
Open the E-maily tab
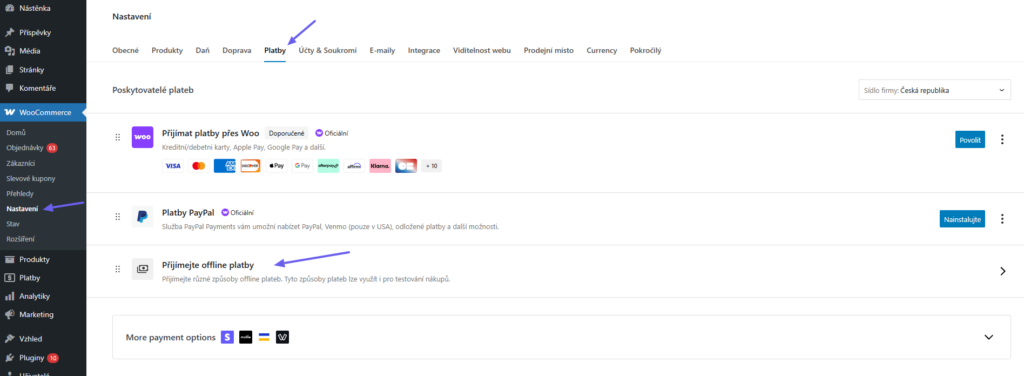[x=382, y=50]
